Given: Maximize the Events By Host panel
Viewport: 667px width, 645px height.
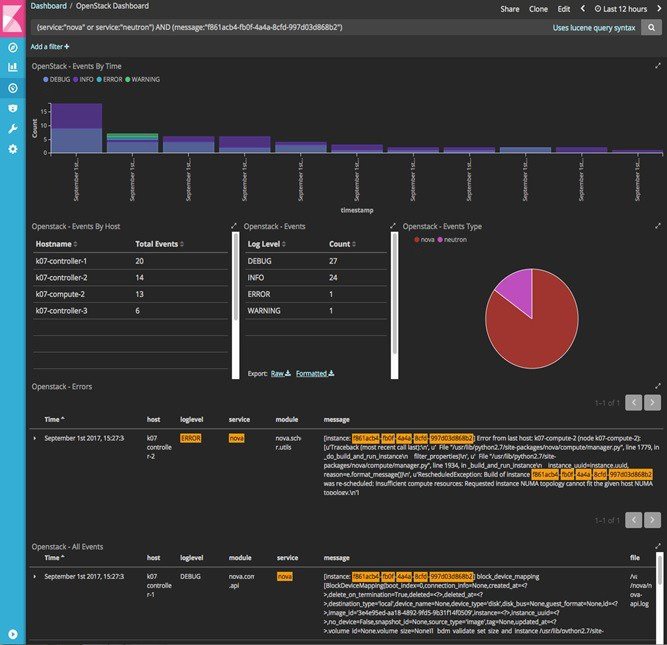Looking at the screenshot, I should click(234, 226).
